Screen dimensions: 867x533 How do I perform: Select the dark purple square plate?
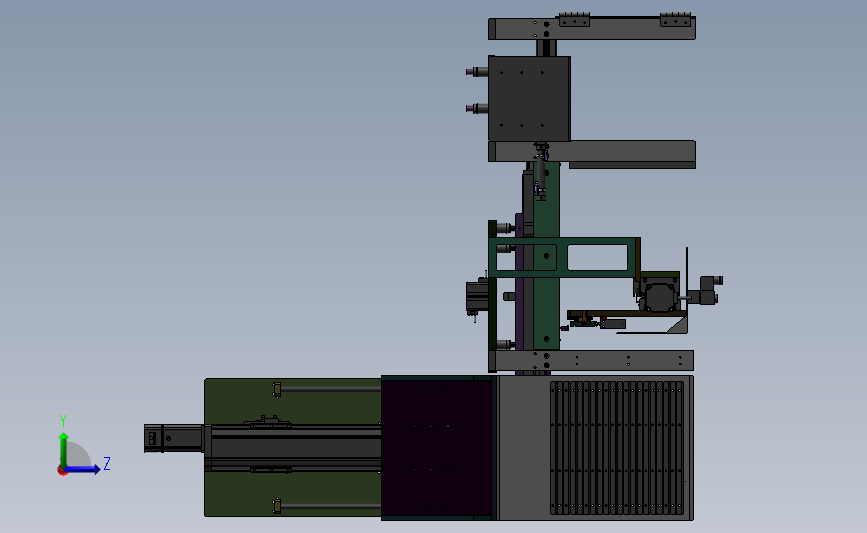(437, 448)
